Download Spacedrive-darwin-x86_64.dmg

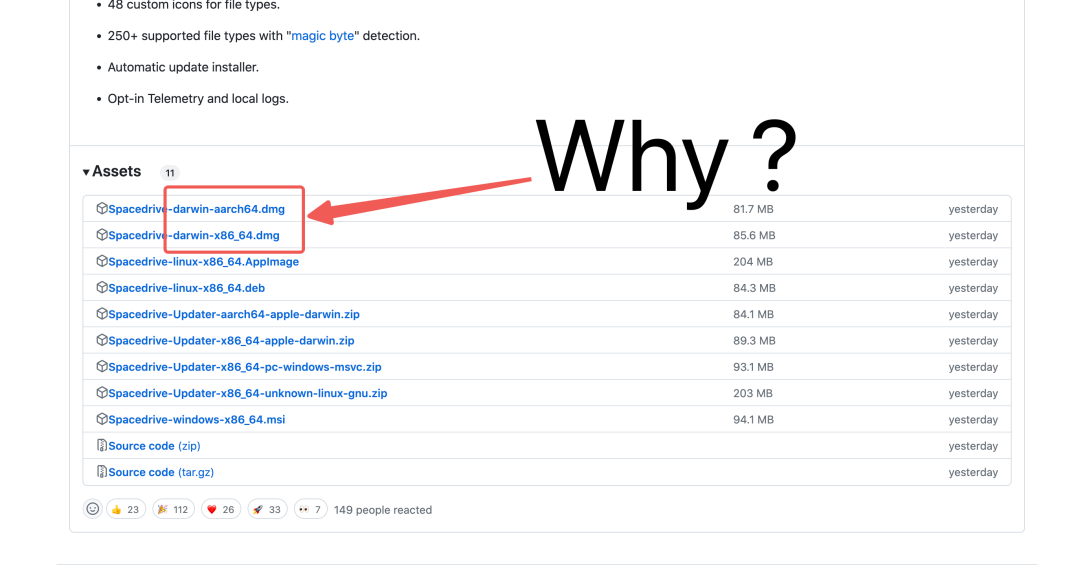[x=193, y=236]
